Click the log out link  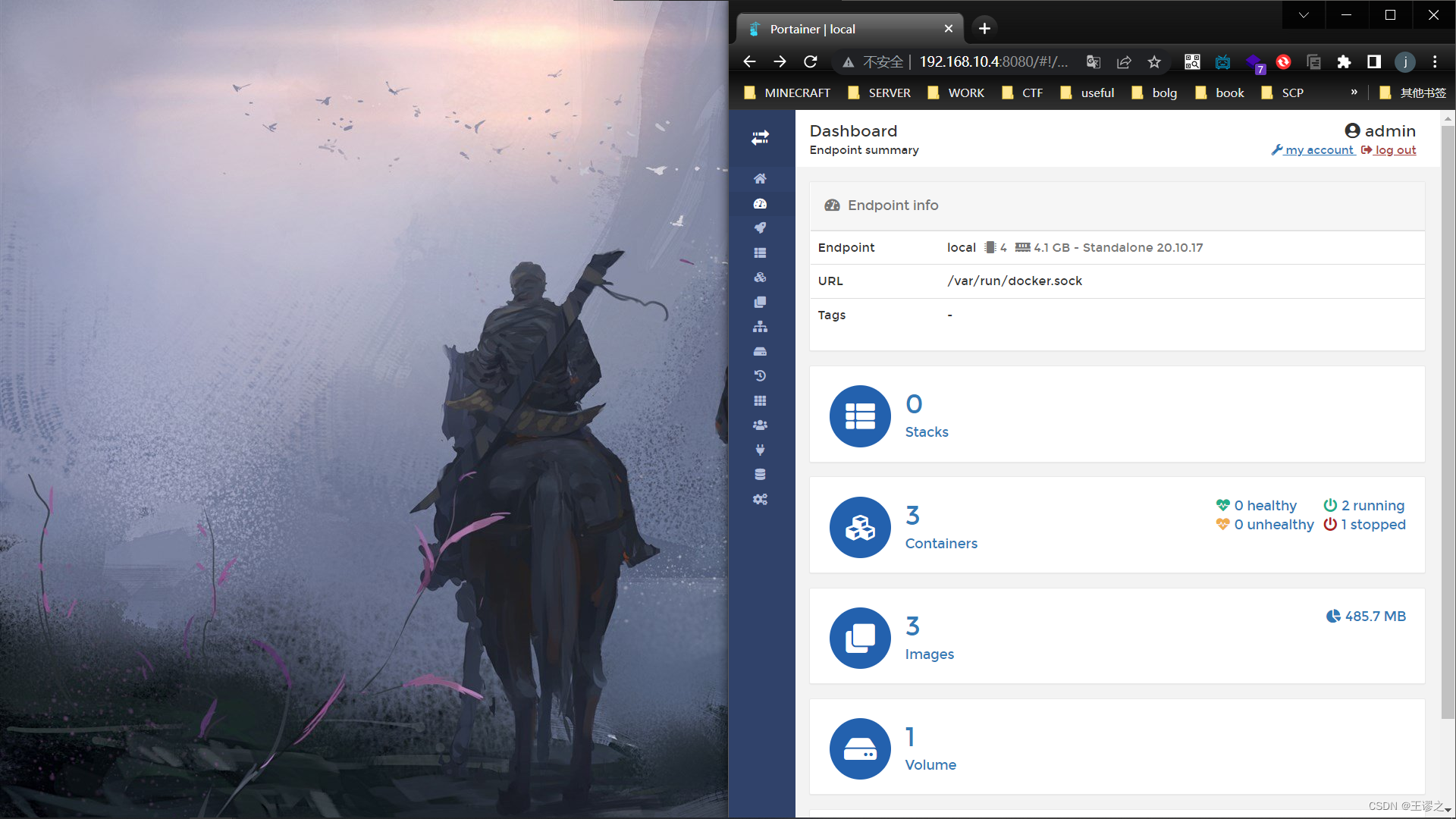tap(1395, 150)
